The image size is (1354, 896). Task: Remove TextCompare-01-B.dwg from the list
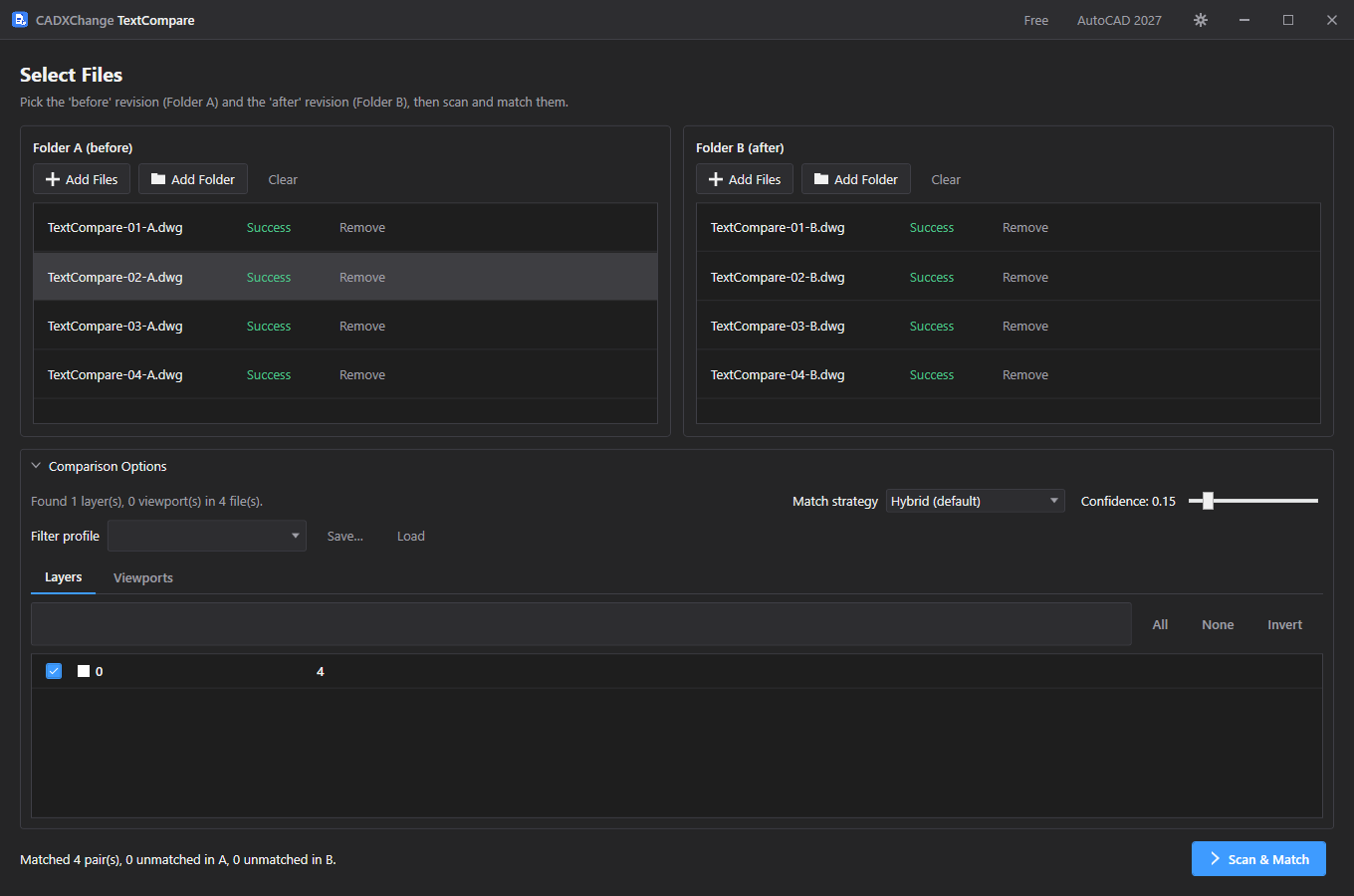[x=1025, y=228]
